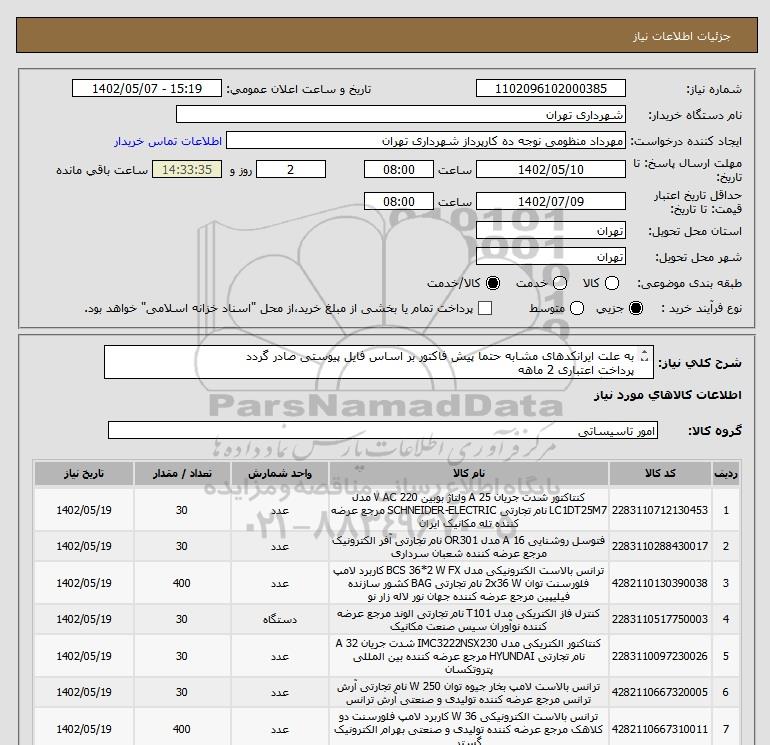Click the description box scroll arrows
This screenshot has height=745, width=770.
point(645,356)
